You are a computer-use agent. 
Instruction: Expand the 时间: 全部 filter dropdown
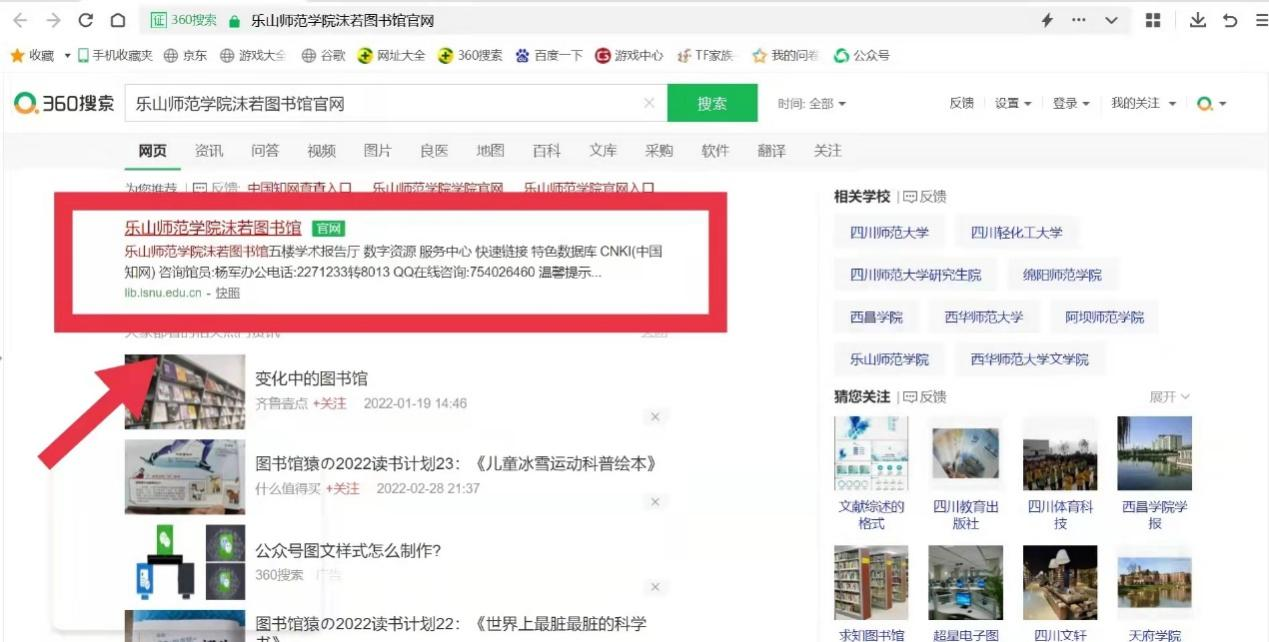click(x=812, y=104)
